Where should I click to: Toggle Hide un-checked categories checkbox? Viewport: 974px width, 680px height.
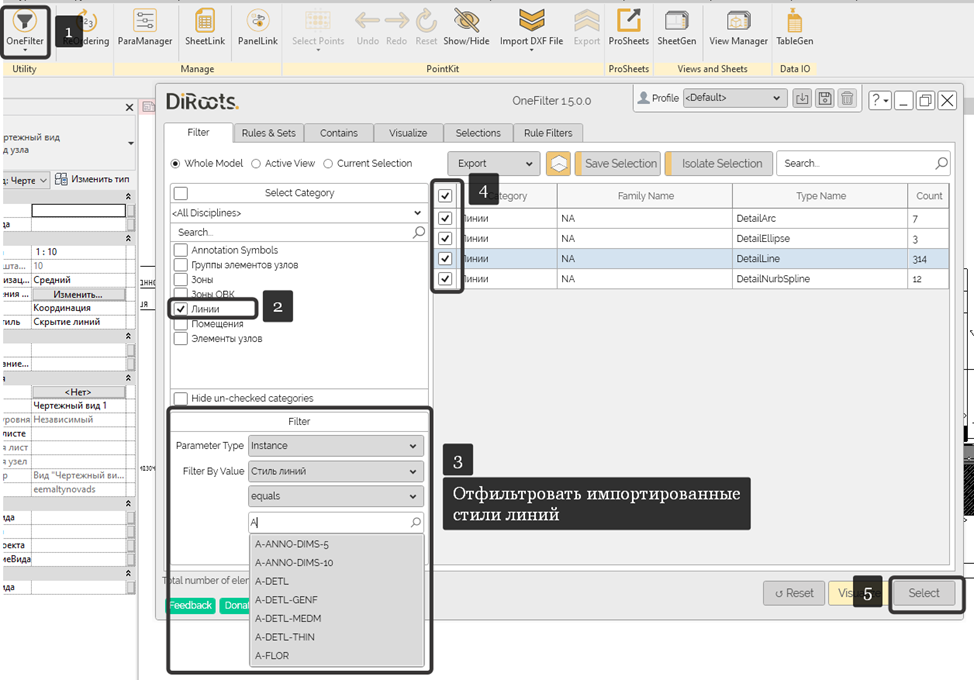tap(181, 398)
